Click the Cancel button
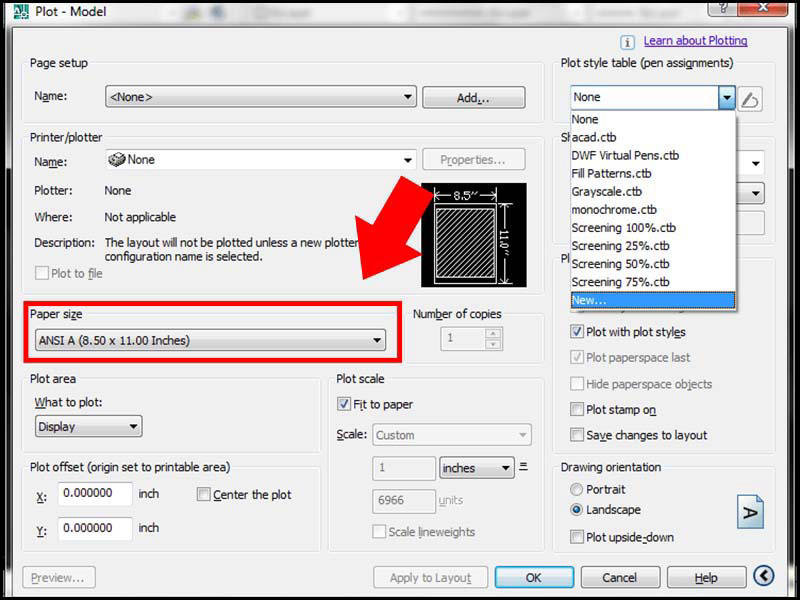The height and width of the screenshot is (600, 800). pyautogui.click(x=620, y=578)
